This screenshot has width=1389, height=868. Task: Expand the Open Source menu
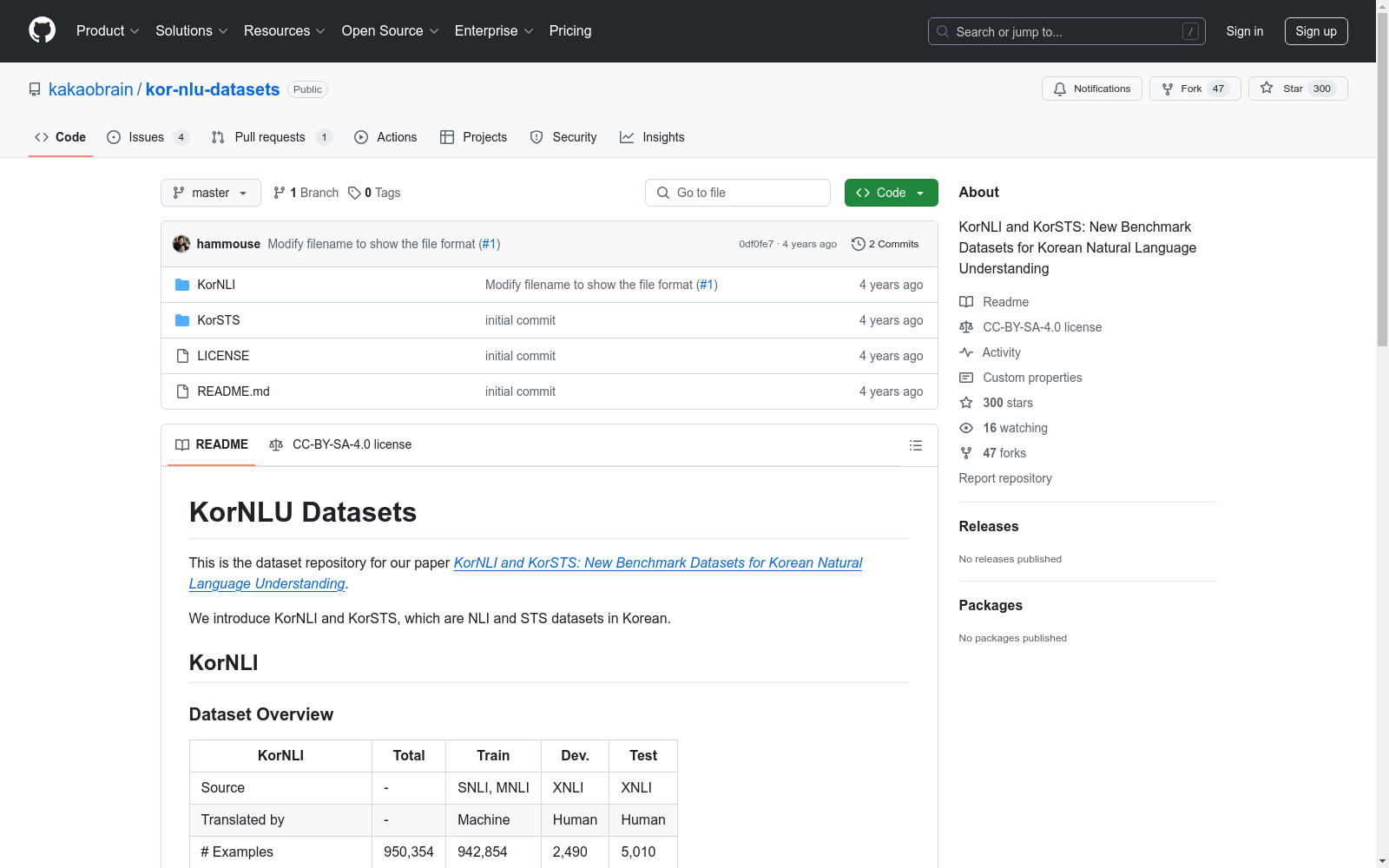point(391,31)
